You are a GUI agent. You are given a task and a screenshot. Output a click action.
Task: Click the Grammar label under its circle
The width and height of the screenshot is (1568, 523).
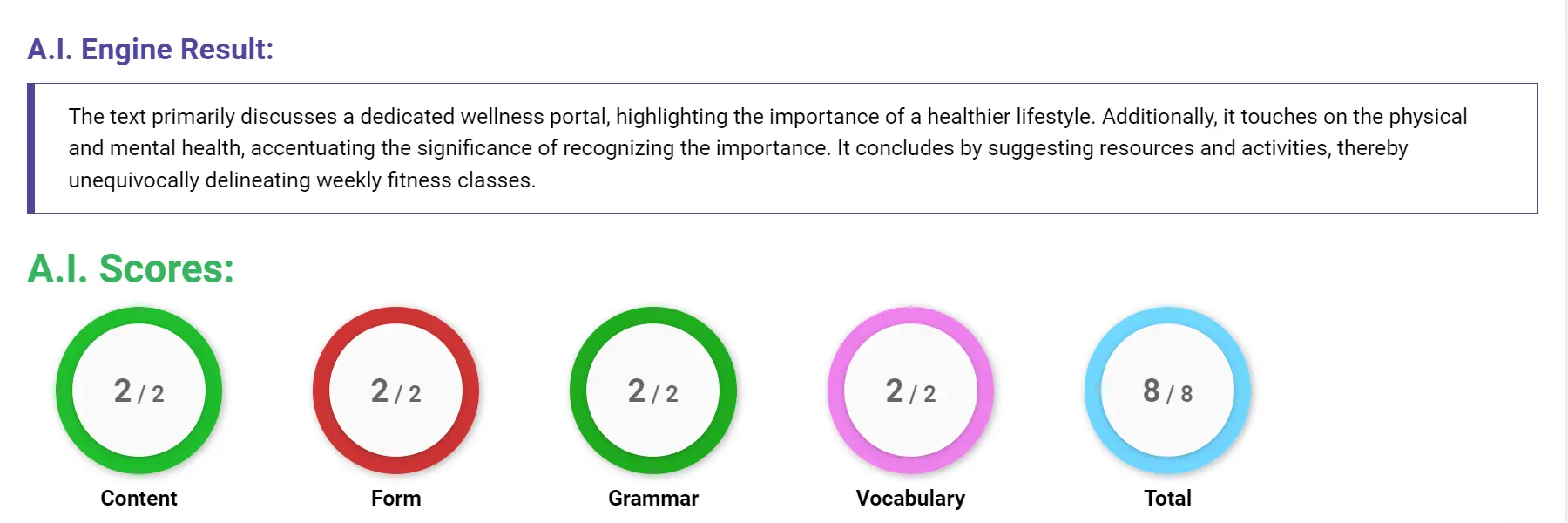pyautogui.click(x=655, y=498)
